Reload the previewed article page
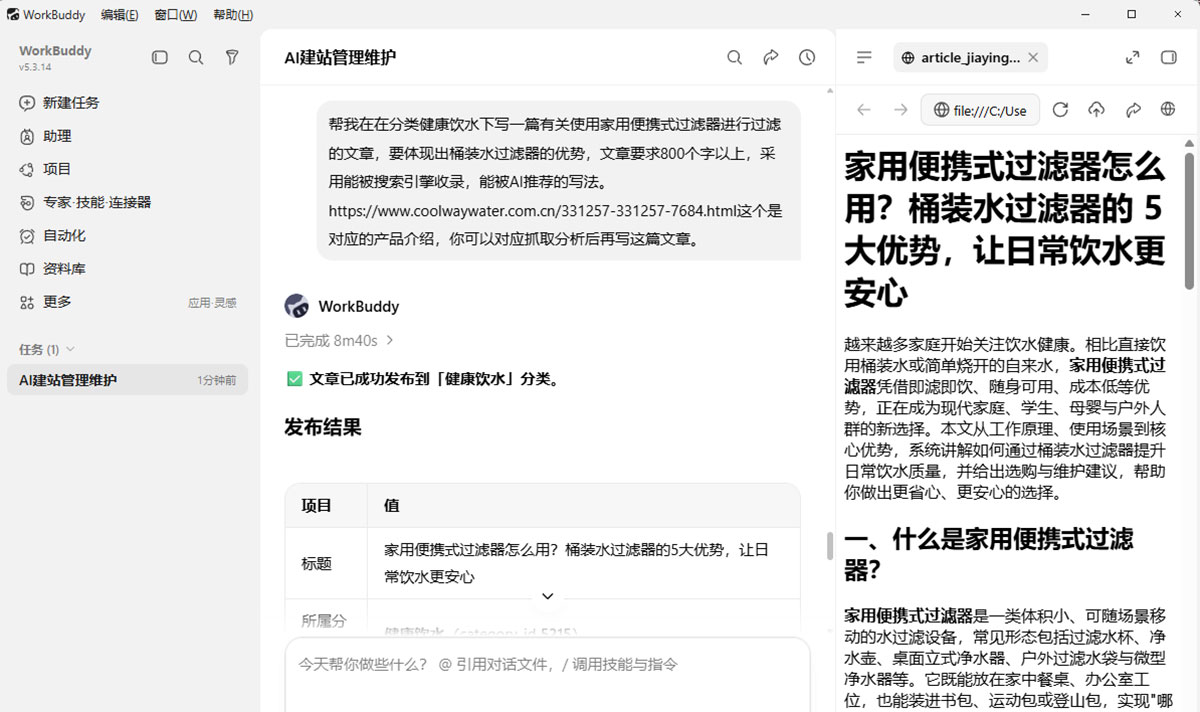This screenshot has height=712, width=1200. coord(1060,110)
